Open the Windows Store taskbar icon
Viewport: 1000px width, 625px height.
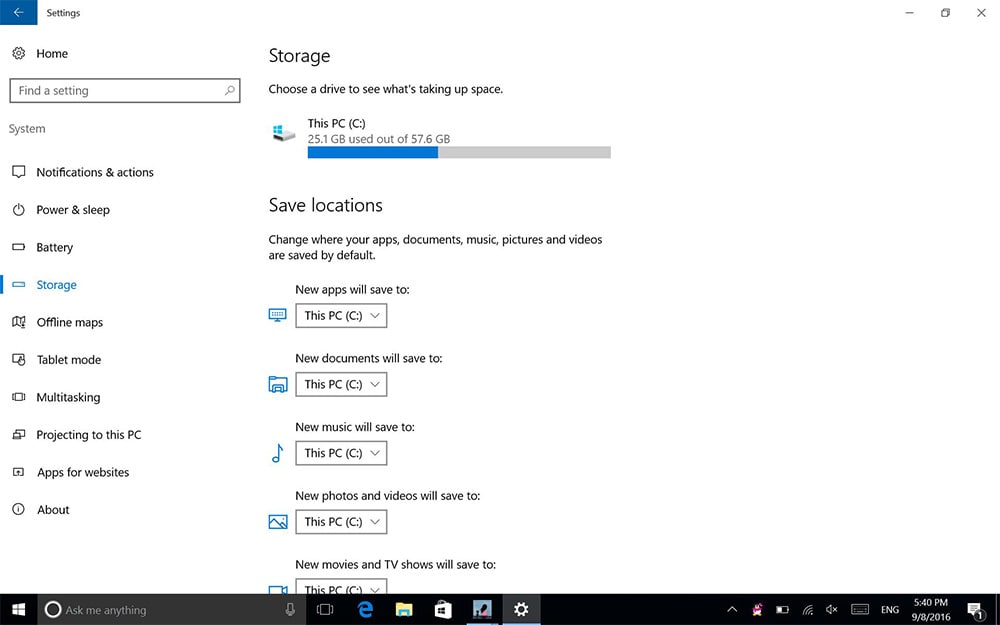click(x=443, y=609)
